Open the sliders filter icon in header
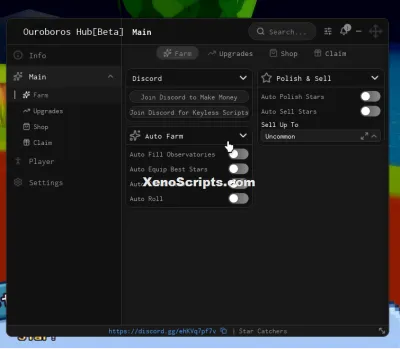Image resolution: width=400 pixels, height=364 pixels. tap(328, 31)
